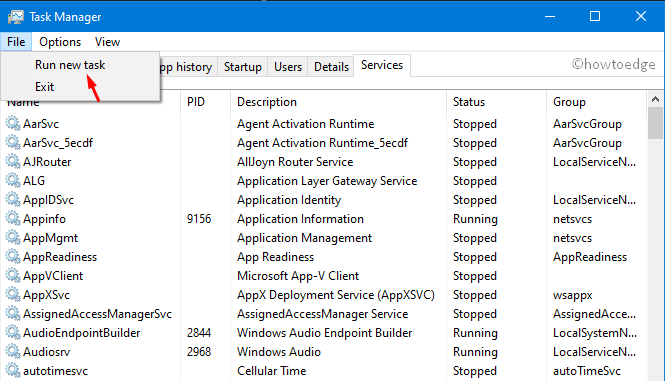
Task: Click the LocalSystemN... group cell
Action: (595, 333)
